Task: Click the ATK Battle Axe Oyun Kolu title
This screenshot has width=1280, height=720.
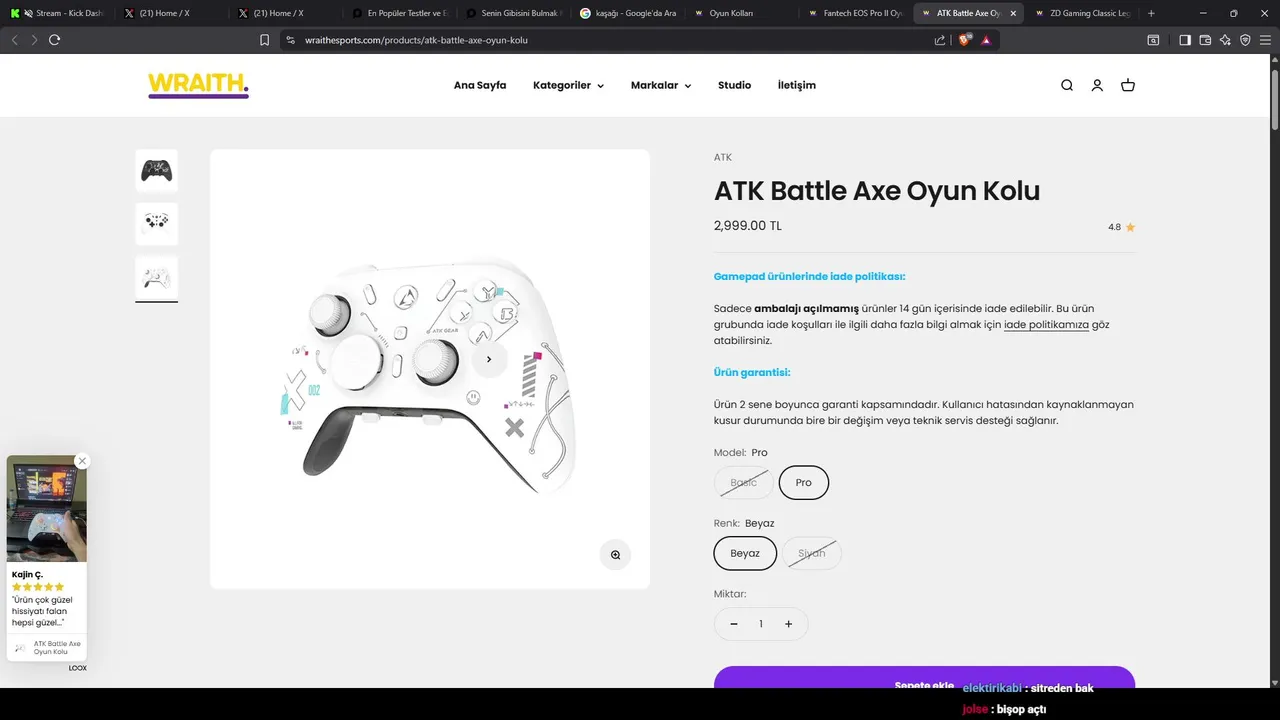Action: coord(877,190)
